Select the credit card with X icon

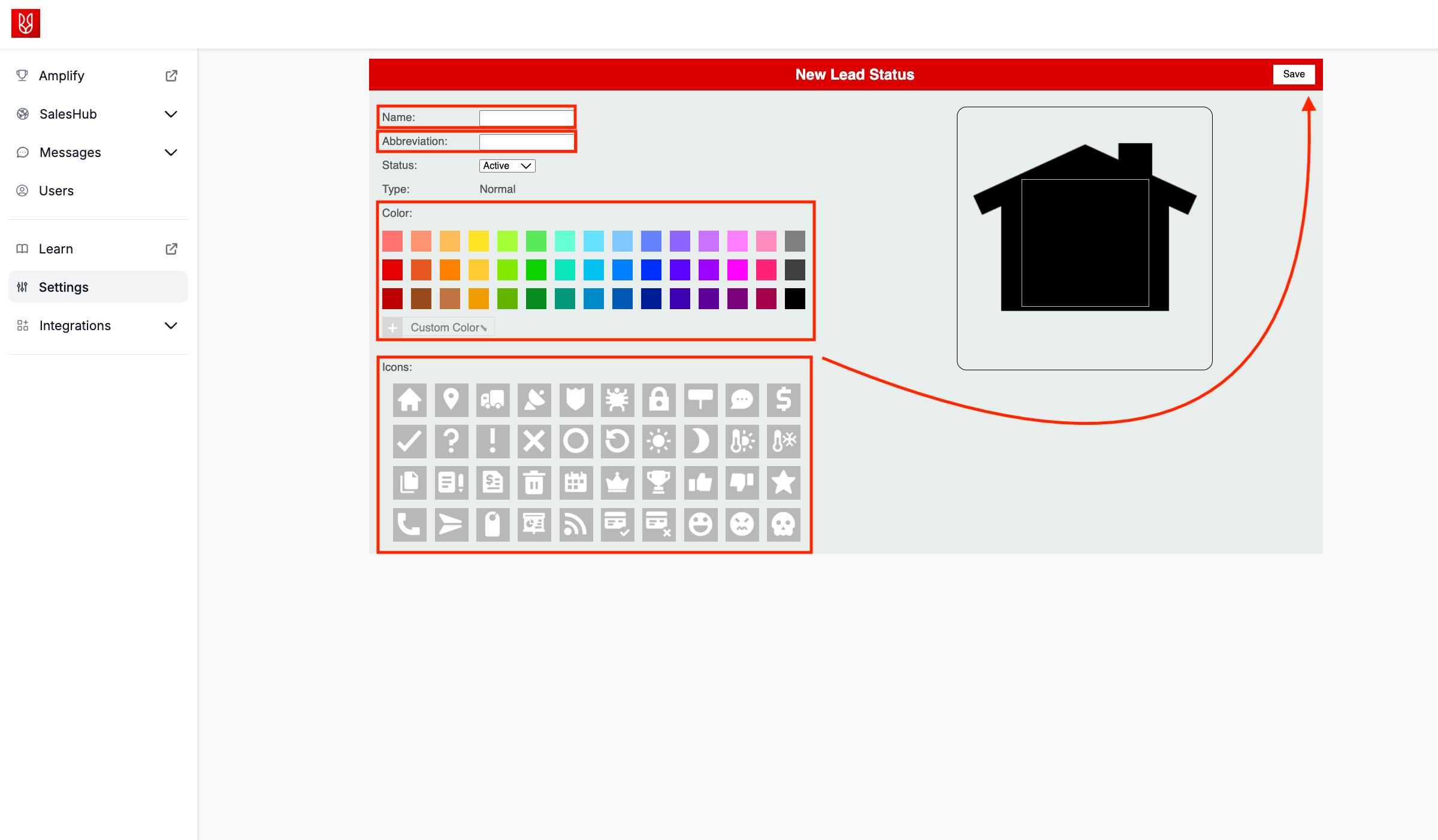[659, 525]
